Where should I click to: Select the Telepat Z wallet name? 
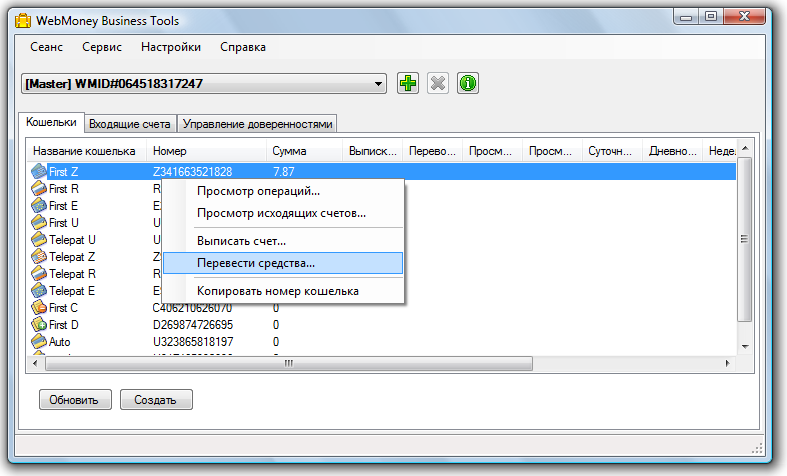coord(72,257)
